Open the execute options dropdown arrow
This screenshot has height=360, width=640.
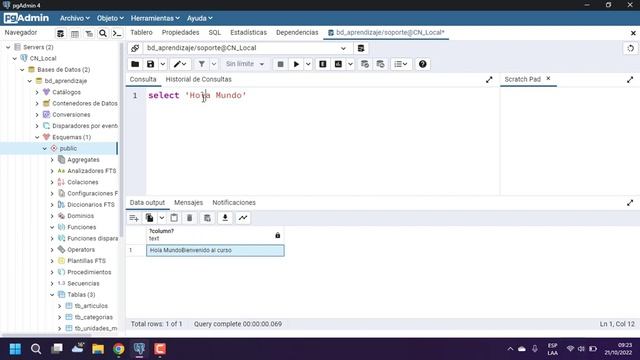pos(308,64)
